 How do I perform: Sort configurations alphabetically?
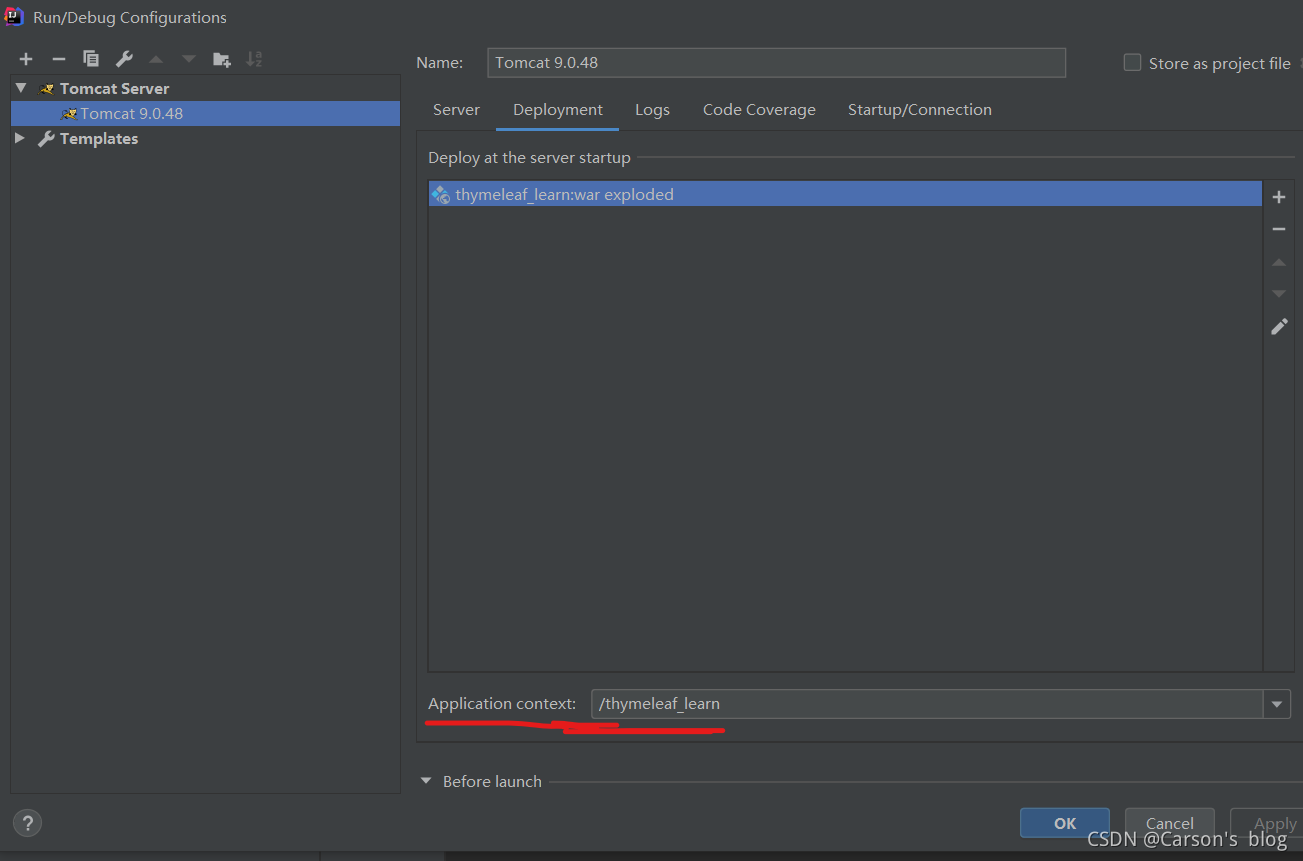[254, 59]
